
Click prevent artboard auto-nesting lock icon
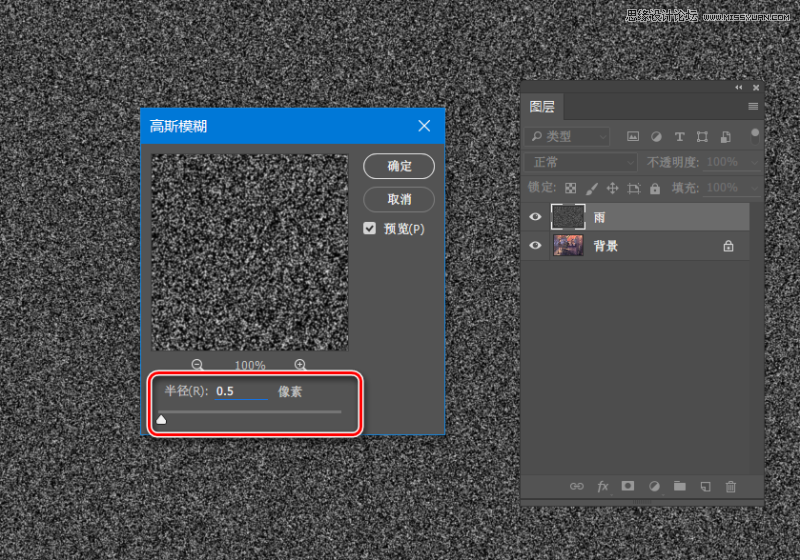[634, 188]
